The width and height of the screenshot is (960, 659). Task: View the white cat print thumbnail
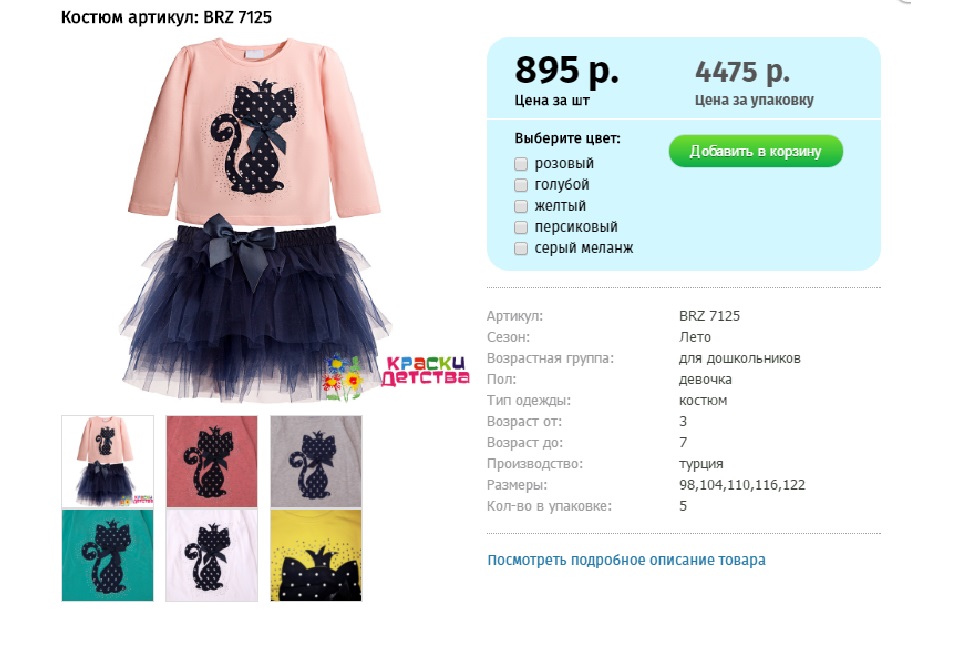(x=212, y=555)
